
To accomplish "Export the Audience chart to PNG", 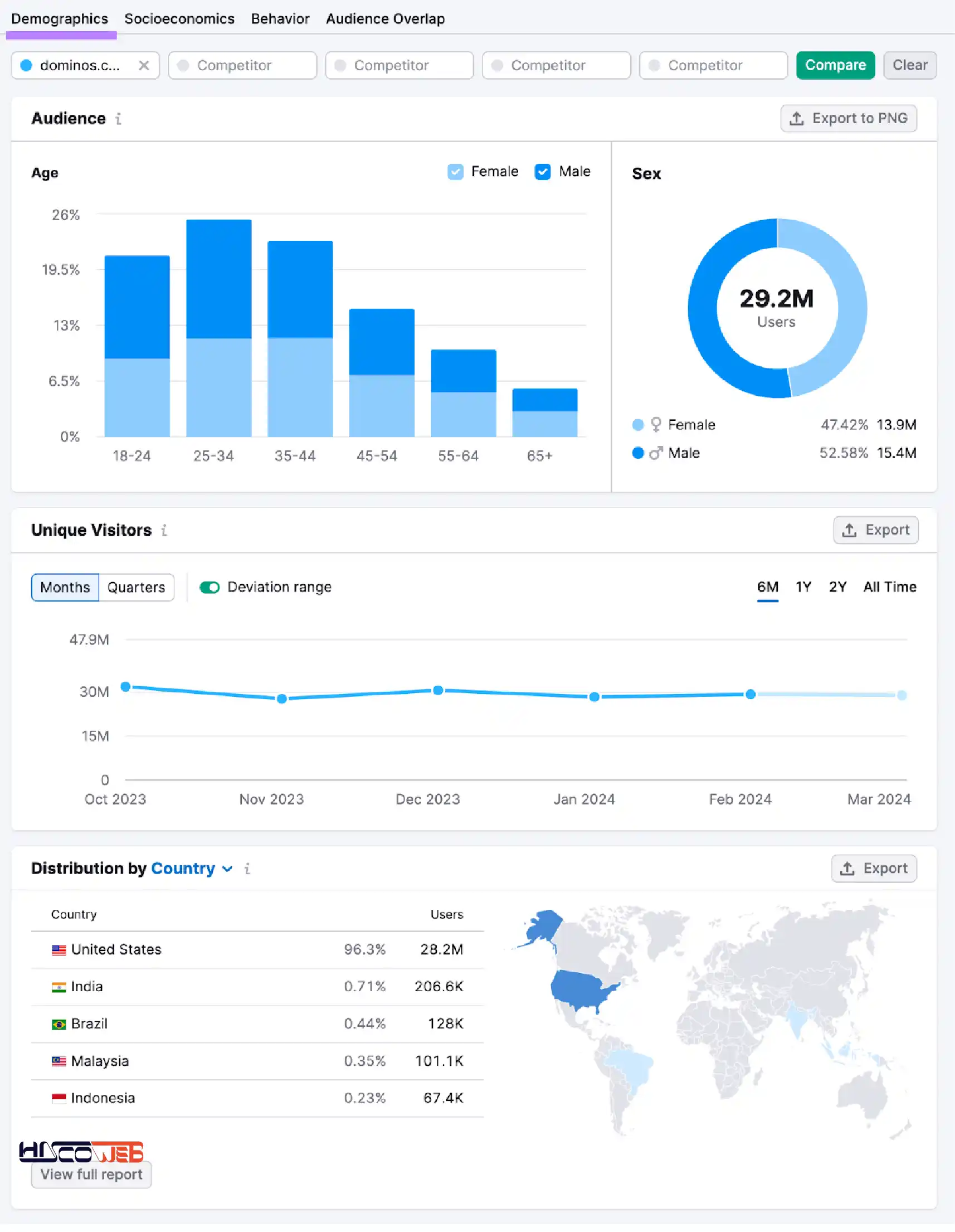I will click(x=849, y=118).
